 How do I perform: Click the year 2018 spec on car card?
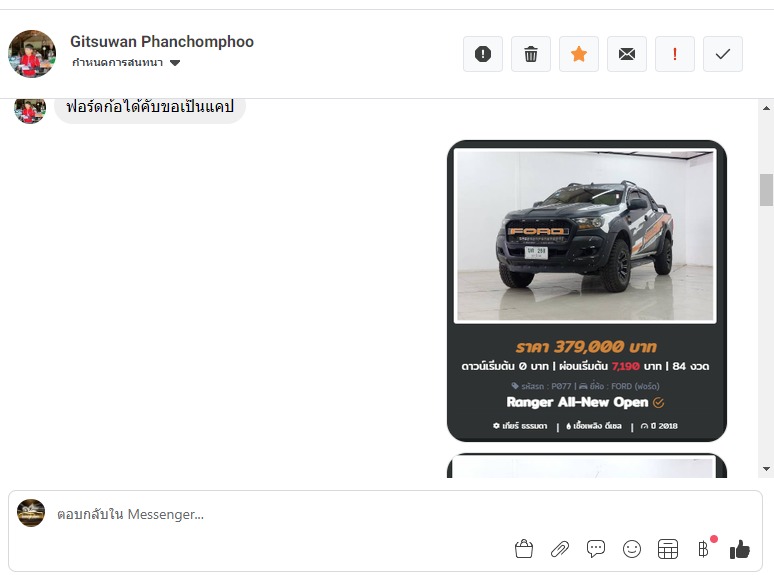coord(659,425)
